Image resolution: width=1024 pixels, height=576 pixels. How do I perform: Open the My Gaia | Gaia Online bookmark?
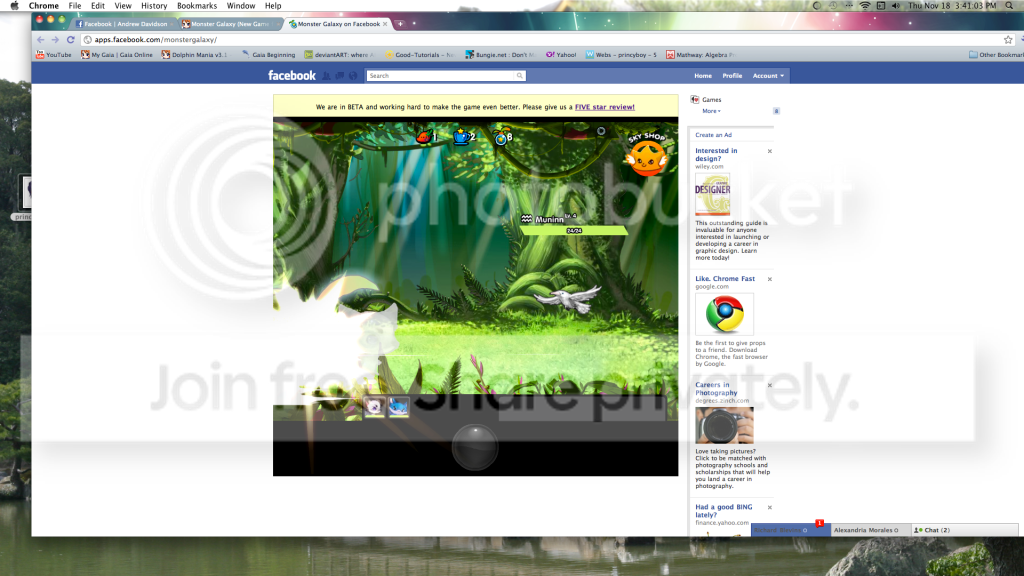[117, 55]
